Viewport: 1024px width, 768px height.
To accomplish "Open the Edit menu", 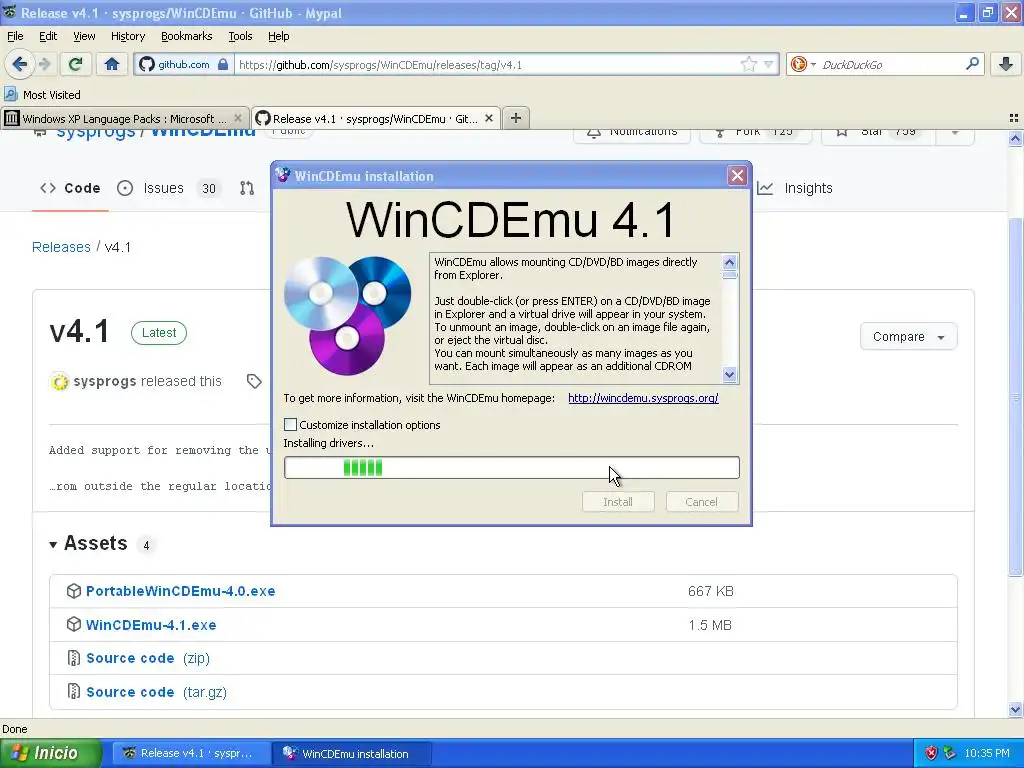I will 48,36.
